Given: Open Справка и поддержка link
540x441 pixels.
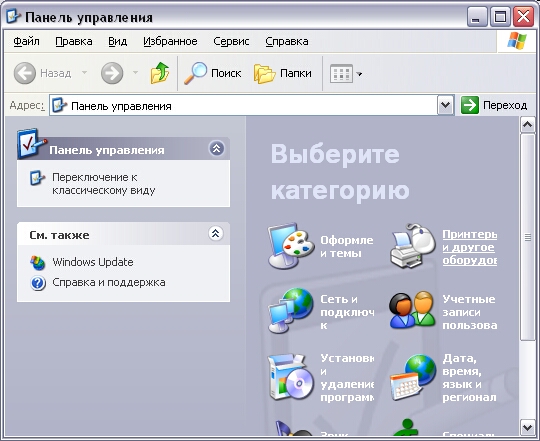Looking at the screenshot, I should (x=108, y=282).
